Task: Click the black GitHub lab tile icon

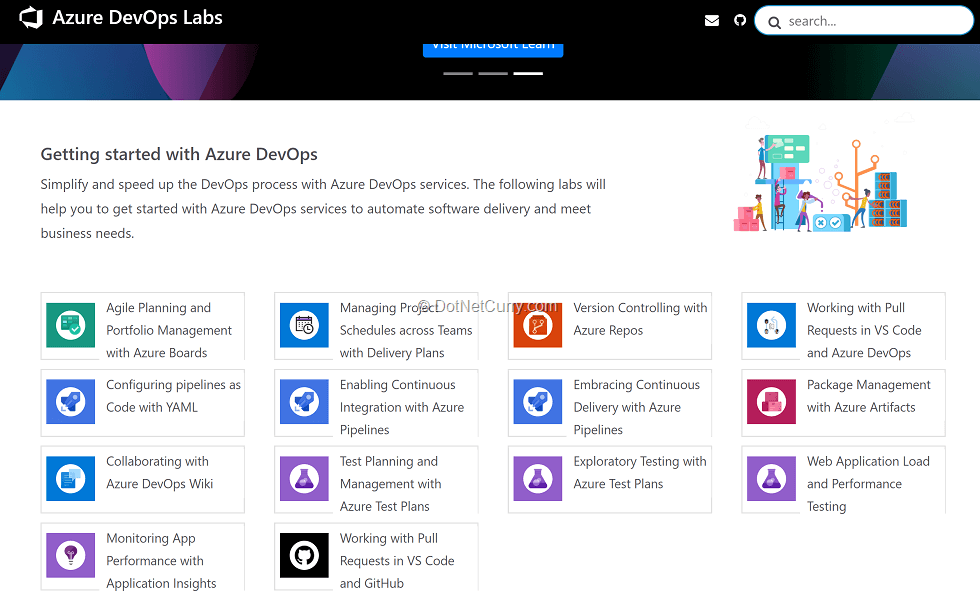Action: tap(304, 555)
